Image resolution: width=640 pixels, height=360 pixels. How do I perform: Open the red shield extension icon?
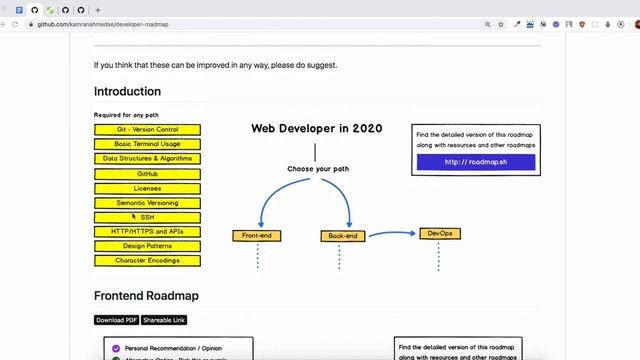[582, 24]
